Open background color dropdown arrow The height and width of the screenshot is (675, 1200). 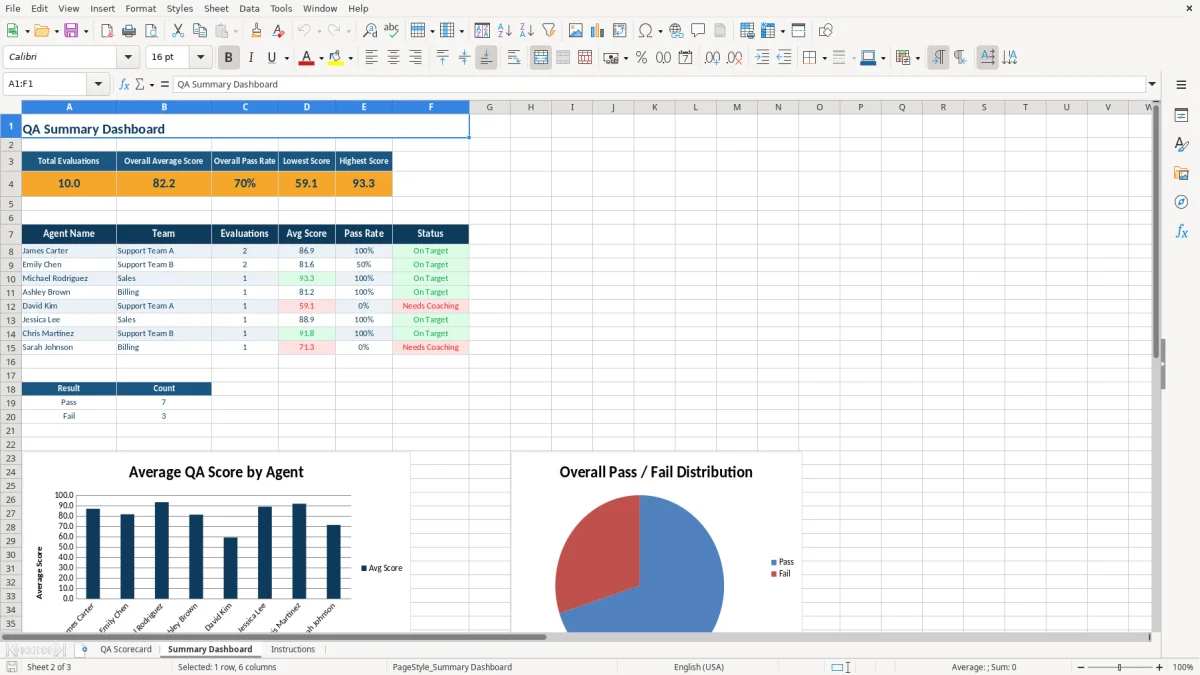(x=350, y=58)
